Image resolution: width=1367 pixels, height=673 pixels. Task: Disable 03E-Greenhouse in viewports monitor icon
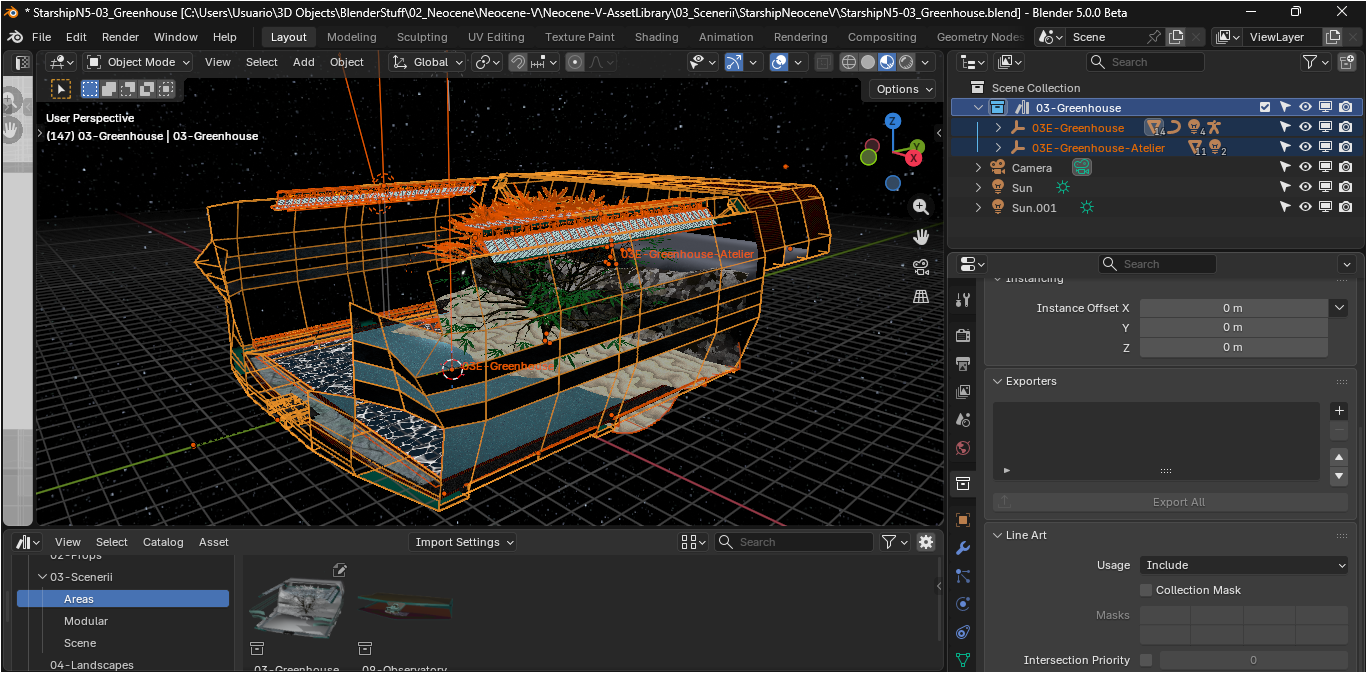[1325, 127]
